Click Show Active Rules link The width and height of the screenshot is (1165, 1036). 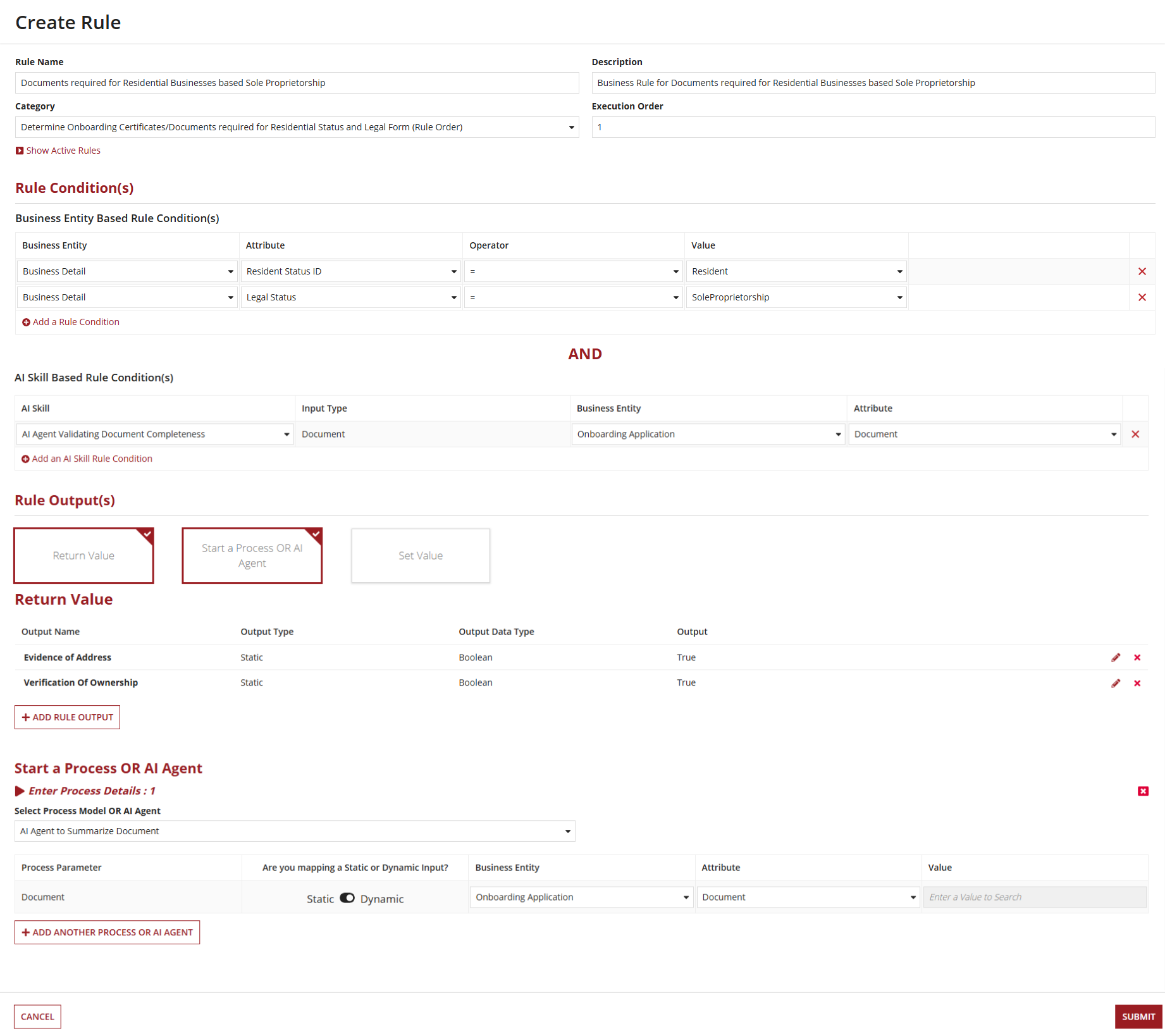[x=63, y=151]
